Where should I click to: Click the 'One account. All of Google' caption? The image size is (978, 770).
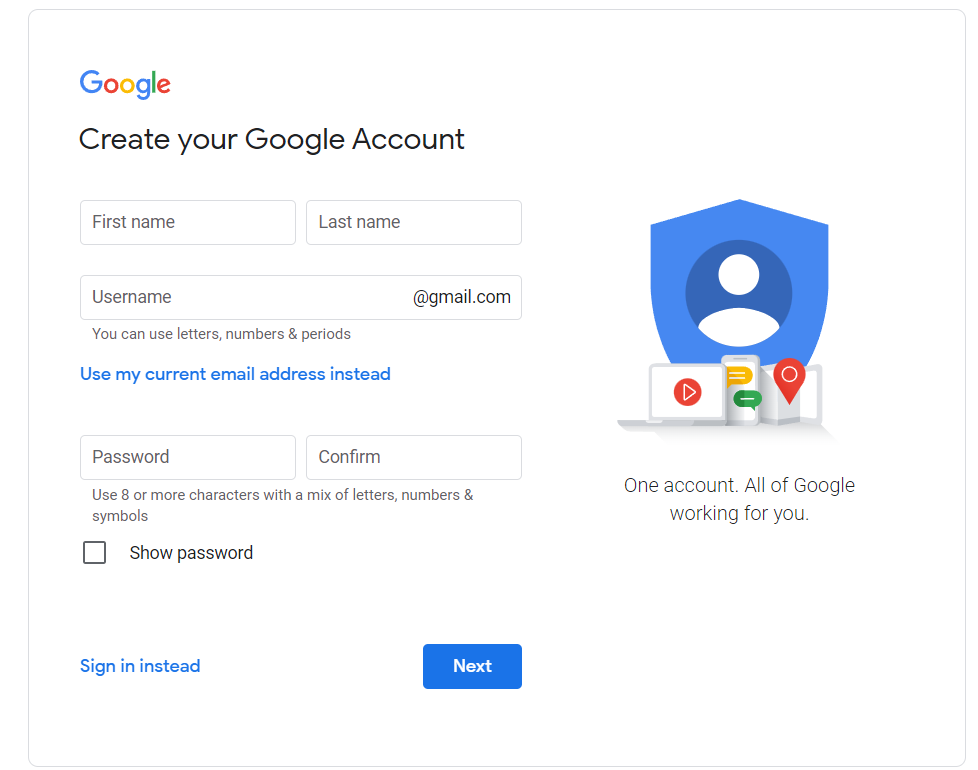pos(739,498)
